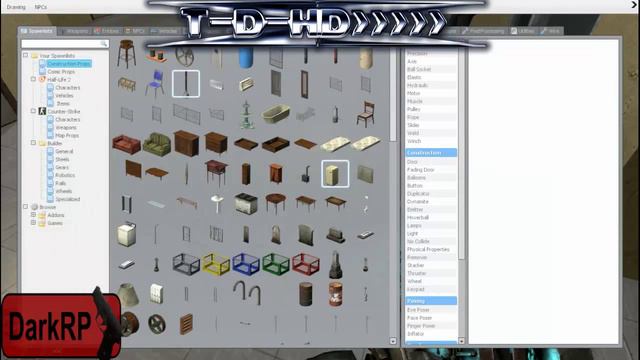Collapse the Construction tool category header
The image size is (640, 360).
coord(431,153)
